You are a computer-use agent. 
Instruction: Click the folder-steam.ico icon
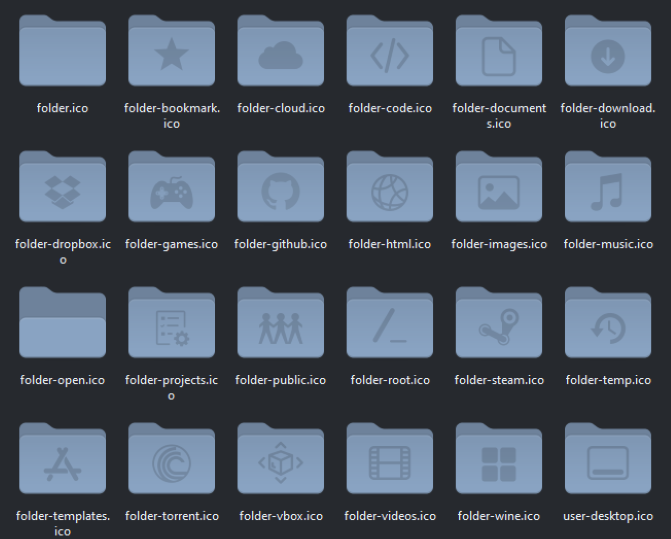[498, 326]
